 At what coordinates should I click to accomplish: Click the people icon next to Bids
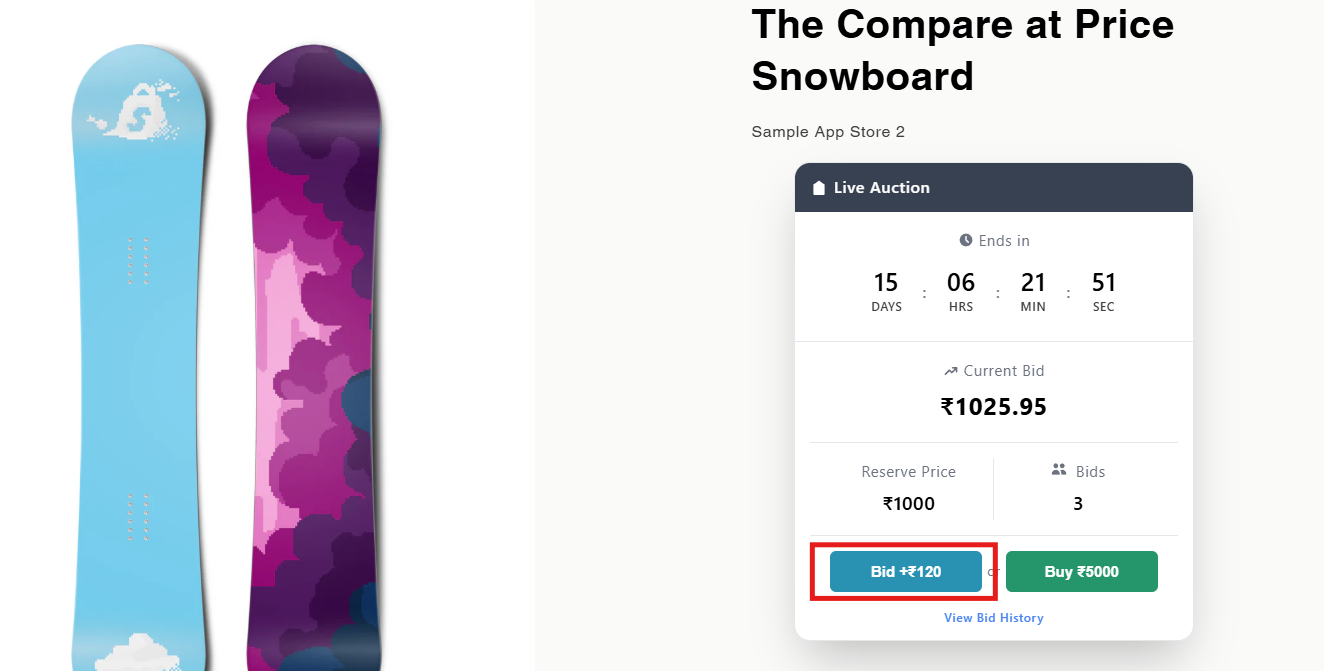point(1059,470)
